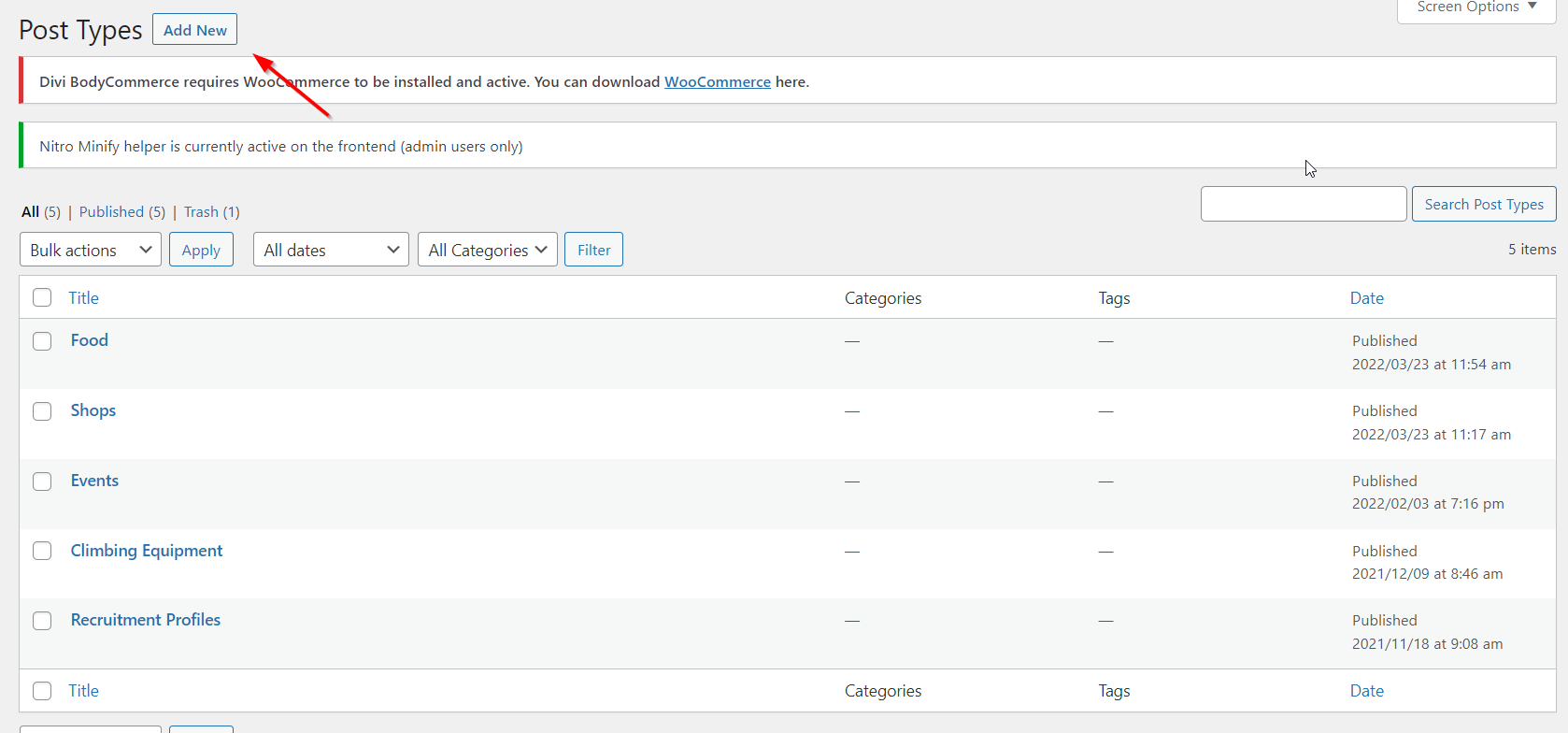The height and width of the screenshot is (733, 1568).
Task: Tick the Climbing Equipment checkbox
Action: click(42, 551)
